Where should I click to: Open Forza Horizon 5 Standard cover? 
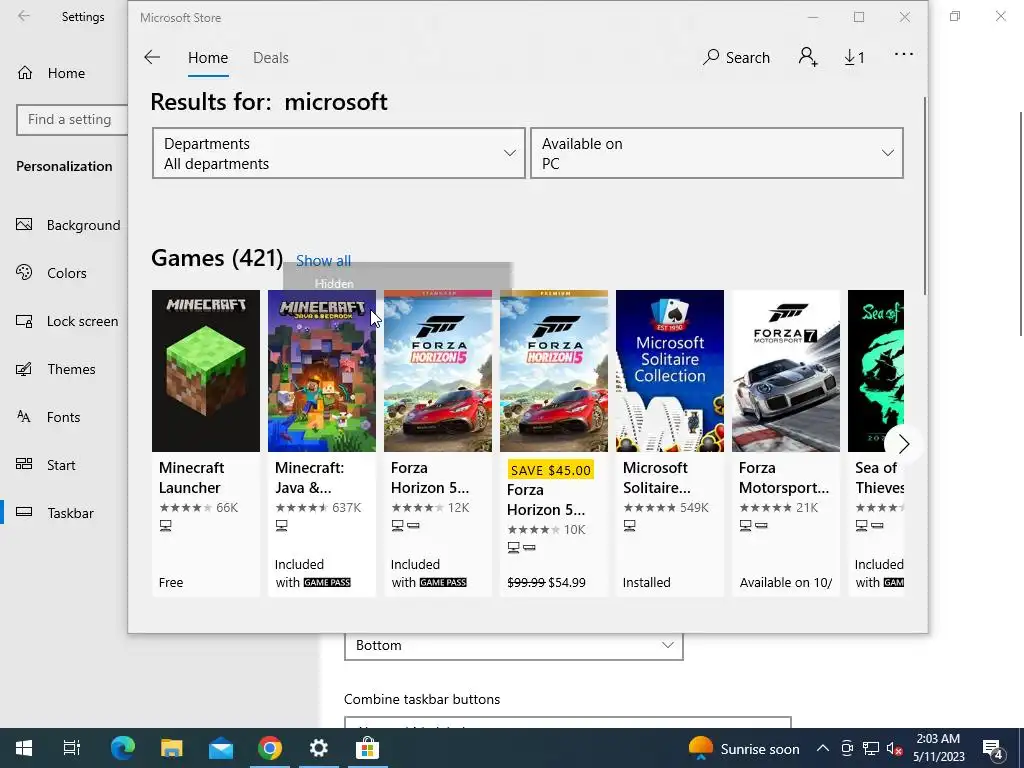(438, 370)
